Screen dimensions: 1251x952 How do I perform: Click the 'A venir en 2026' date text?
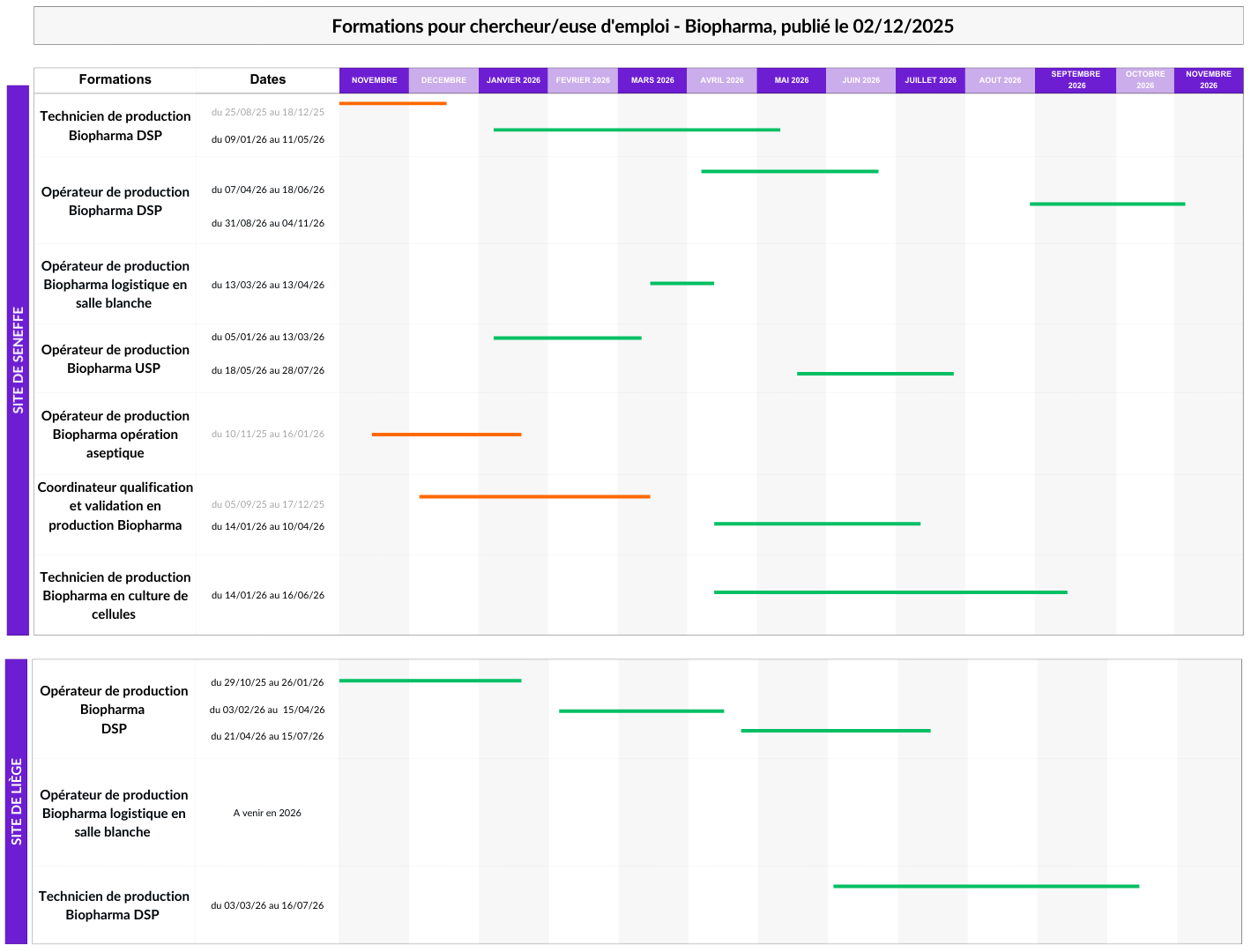point(267,813)
